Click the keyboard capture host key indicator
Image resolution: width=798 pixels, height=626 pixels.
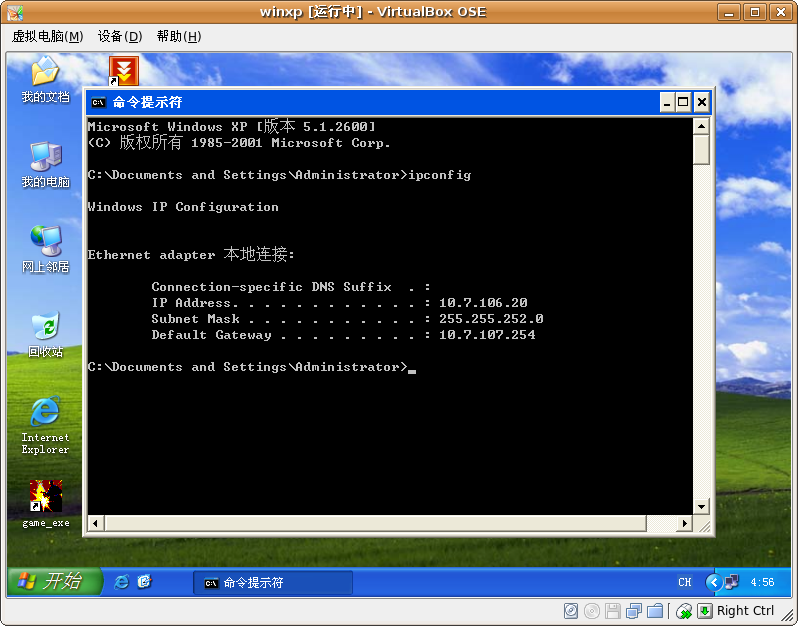[705, 611]
